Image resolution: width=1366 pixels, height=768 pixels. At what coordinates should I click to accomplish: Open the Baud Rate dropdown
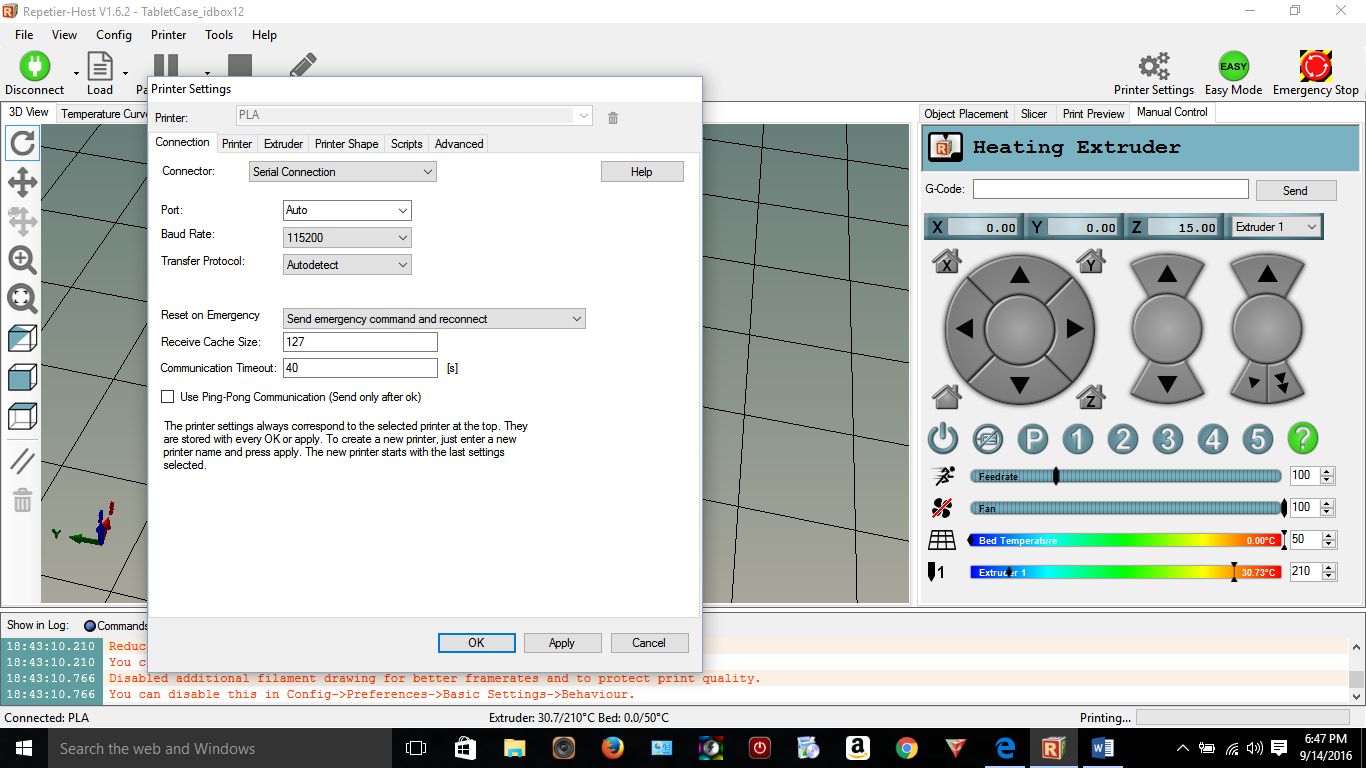tap(347, 238)
